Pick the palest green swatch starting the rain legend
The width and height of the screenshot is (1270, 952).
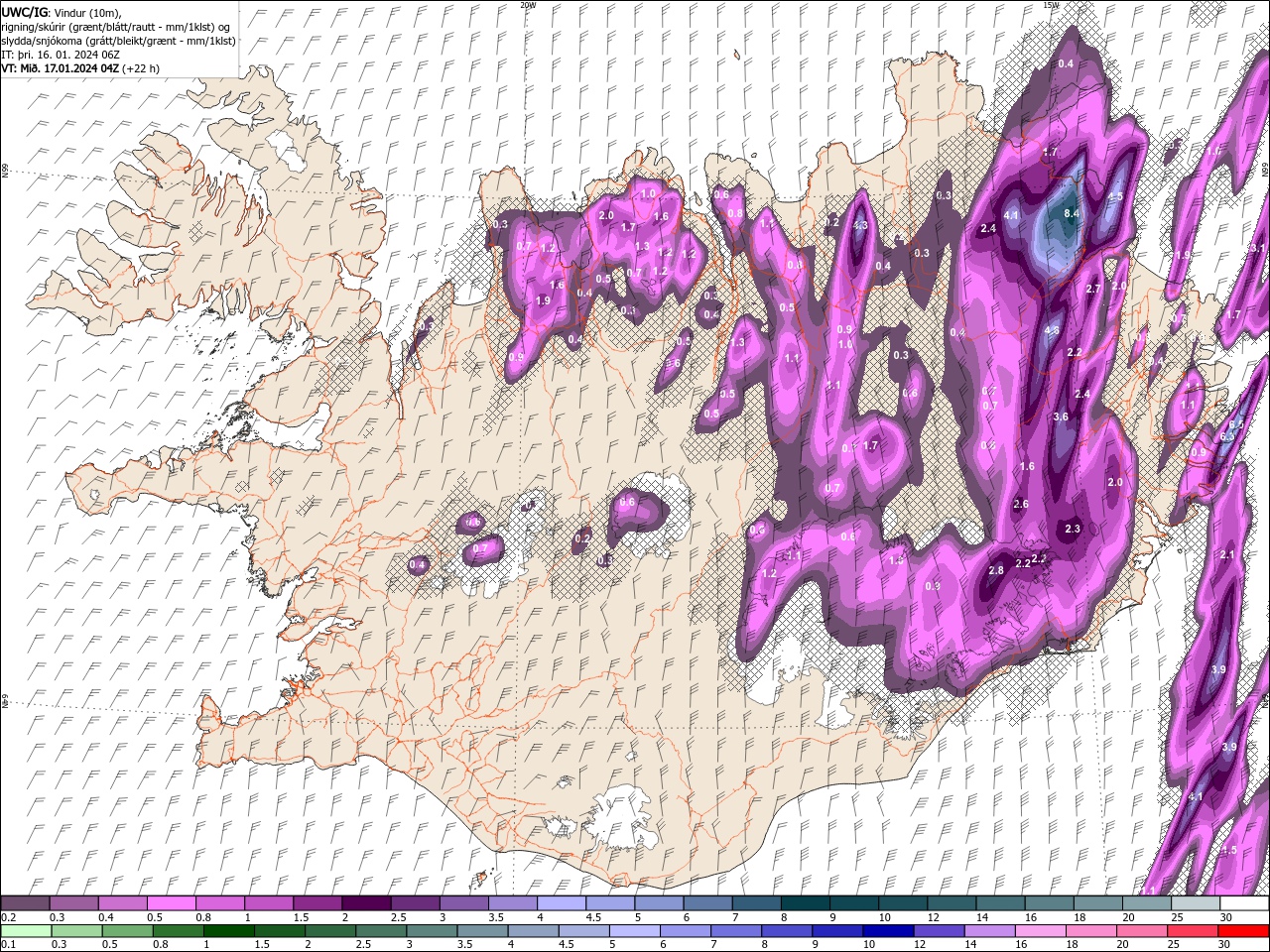pos(25,931)
